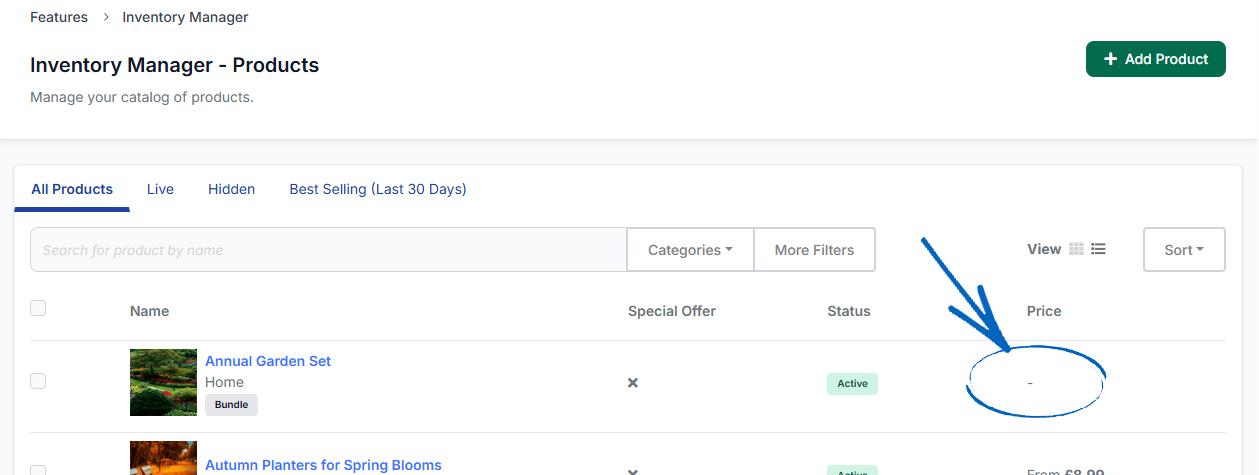Switch to list view icon
Viewport: 1259px width, 475px height.
[x=1098, y=249]
